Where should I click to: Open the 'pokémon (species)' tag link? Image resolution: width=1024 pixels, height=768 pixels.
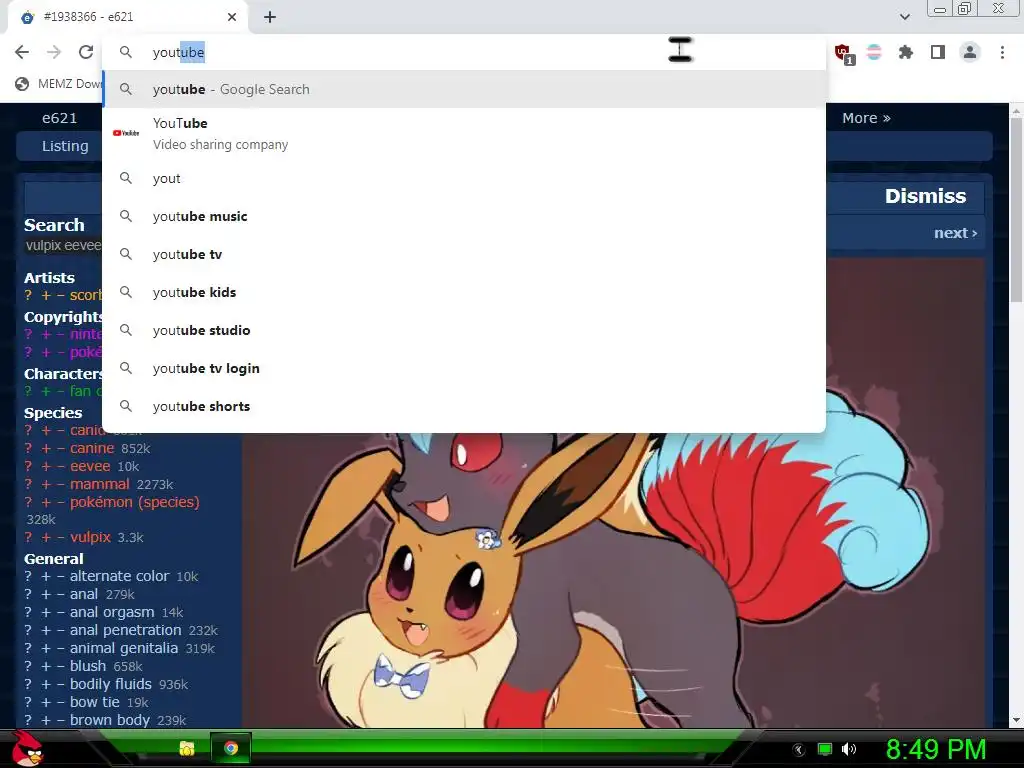[x=135, y=502]
